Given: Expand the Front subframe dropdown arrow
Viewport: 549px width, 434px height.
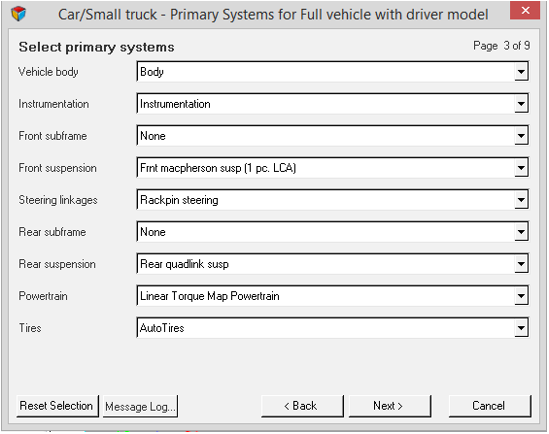Looking at the screenshot, I should (521, 136).
